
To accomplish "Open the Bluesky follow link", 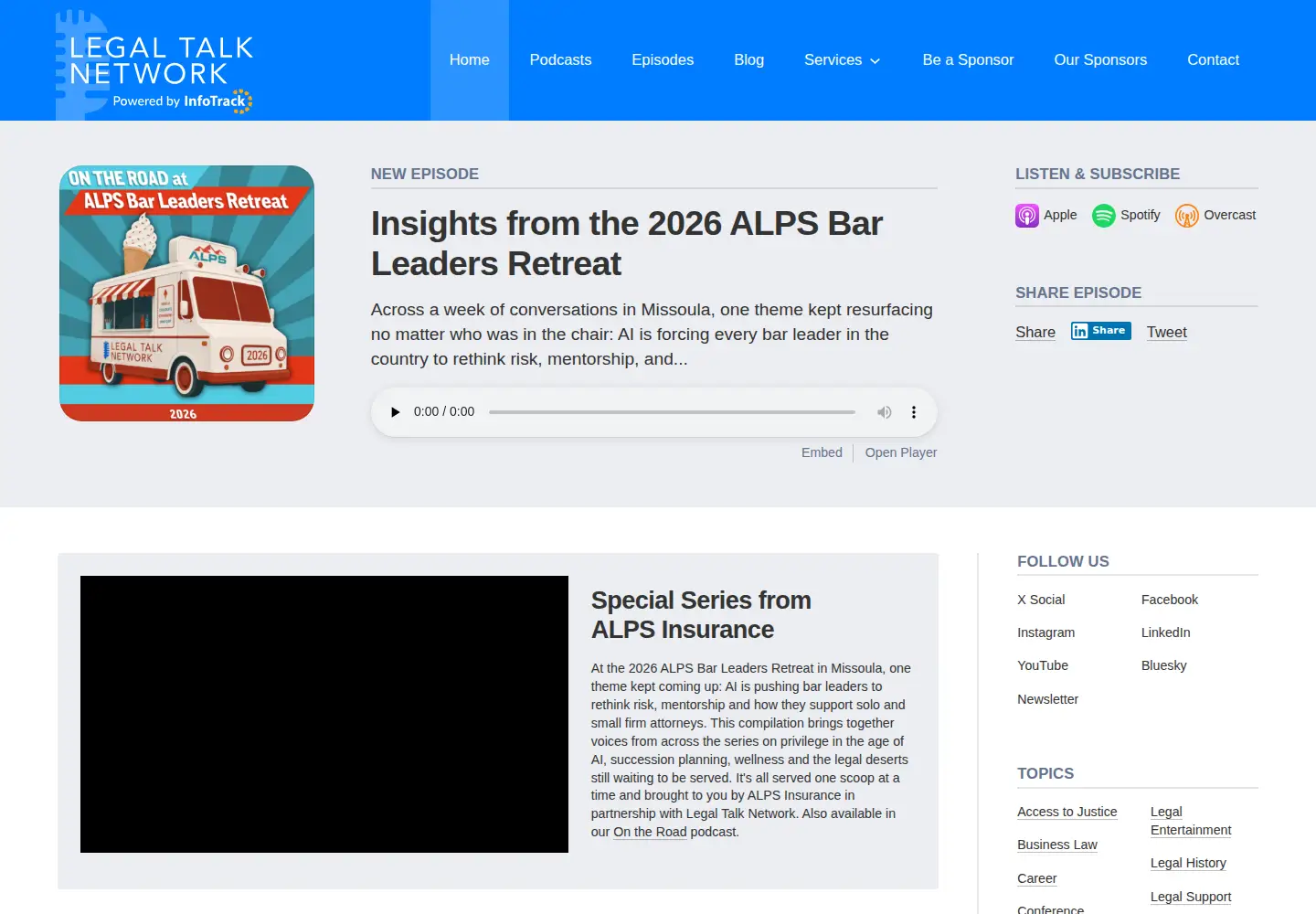I will (1164, 665).
